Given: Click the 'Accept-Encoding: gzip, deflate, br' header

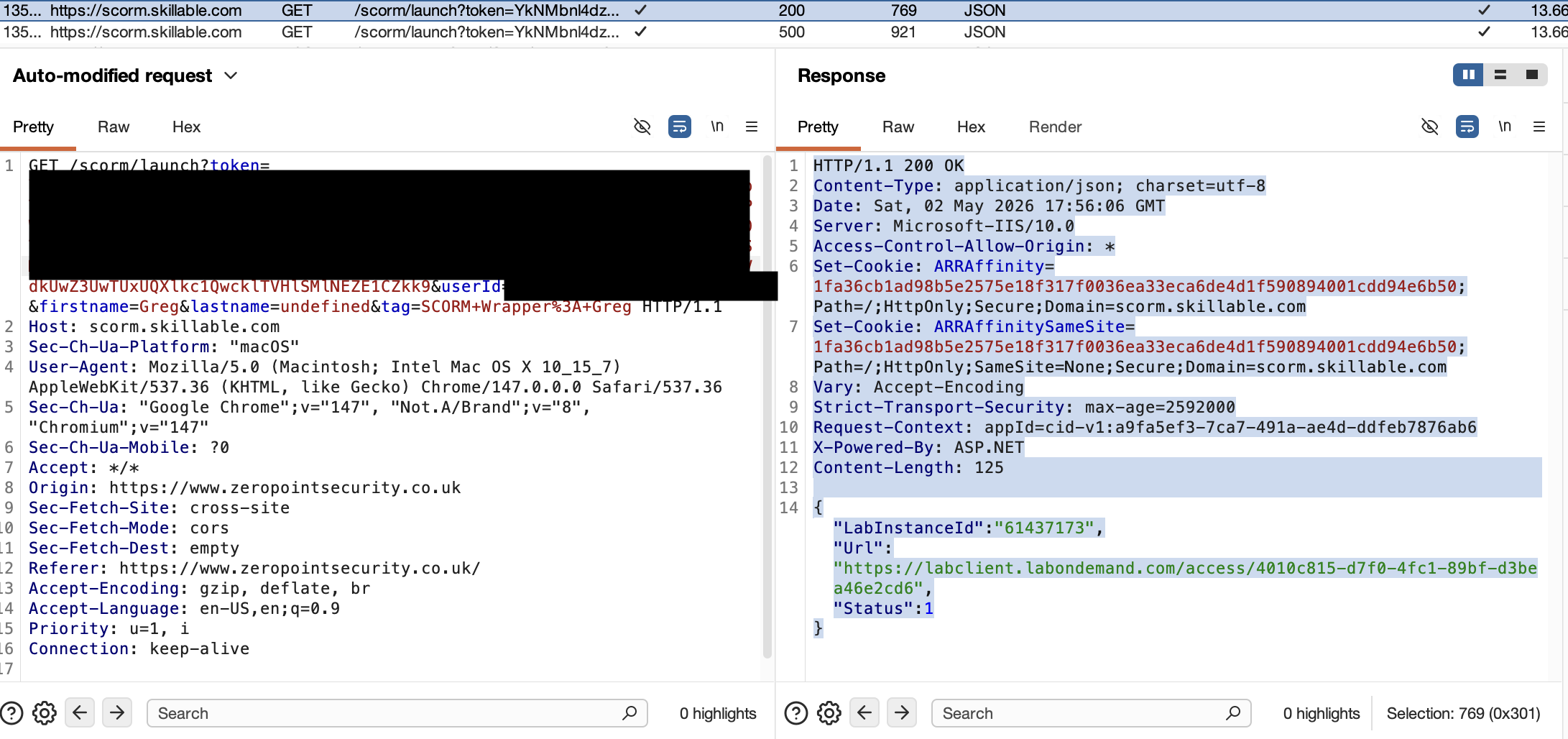Looking at the screenshot, I should [x=199, y=588].
